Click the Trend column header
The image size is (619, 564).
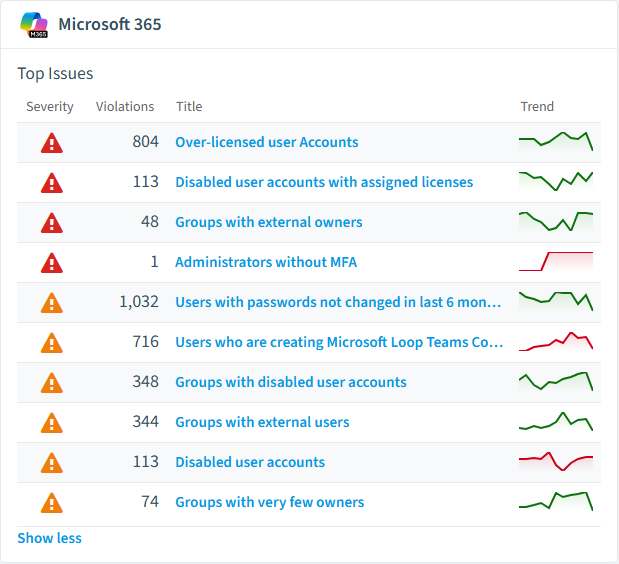tap(537, 107)
